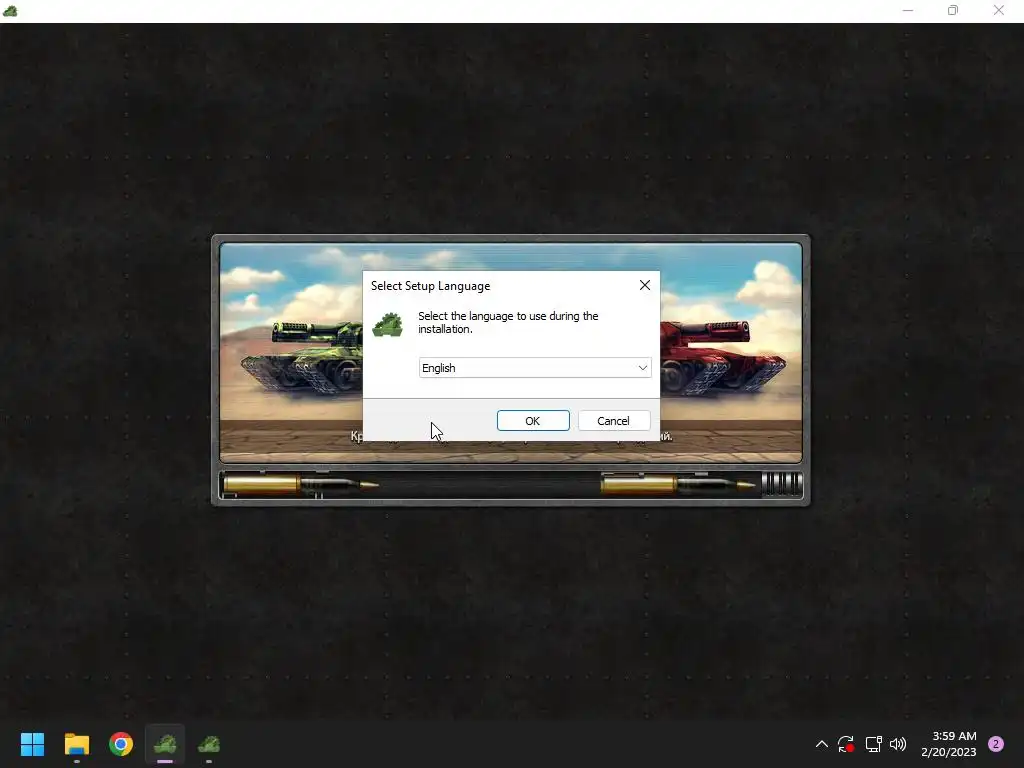Viewport: 1024px width, 768px height.
Task: Click the "Select Setup Language" dialog title
Action: click(430, 286)
